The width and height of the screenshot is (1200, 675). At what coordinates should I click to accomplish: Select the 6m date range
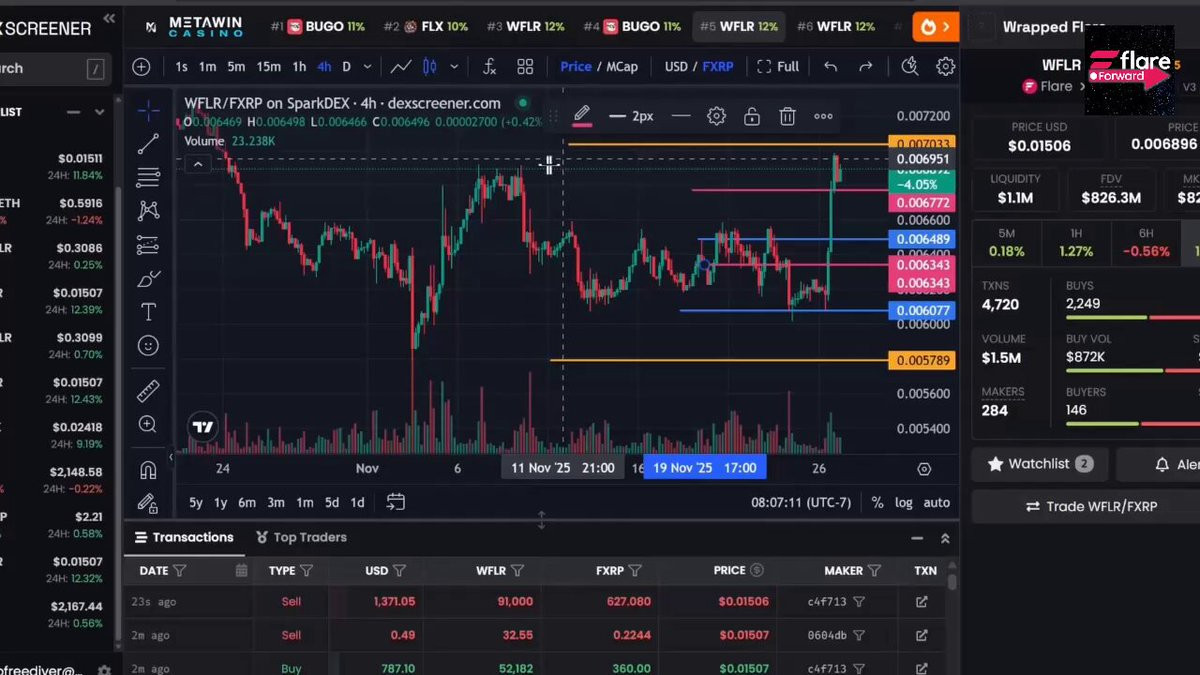tap(247, 503)
